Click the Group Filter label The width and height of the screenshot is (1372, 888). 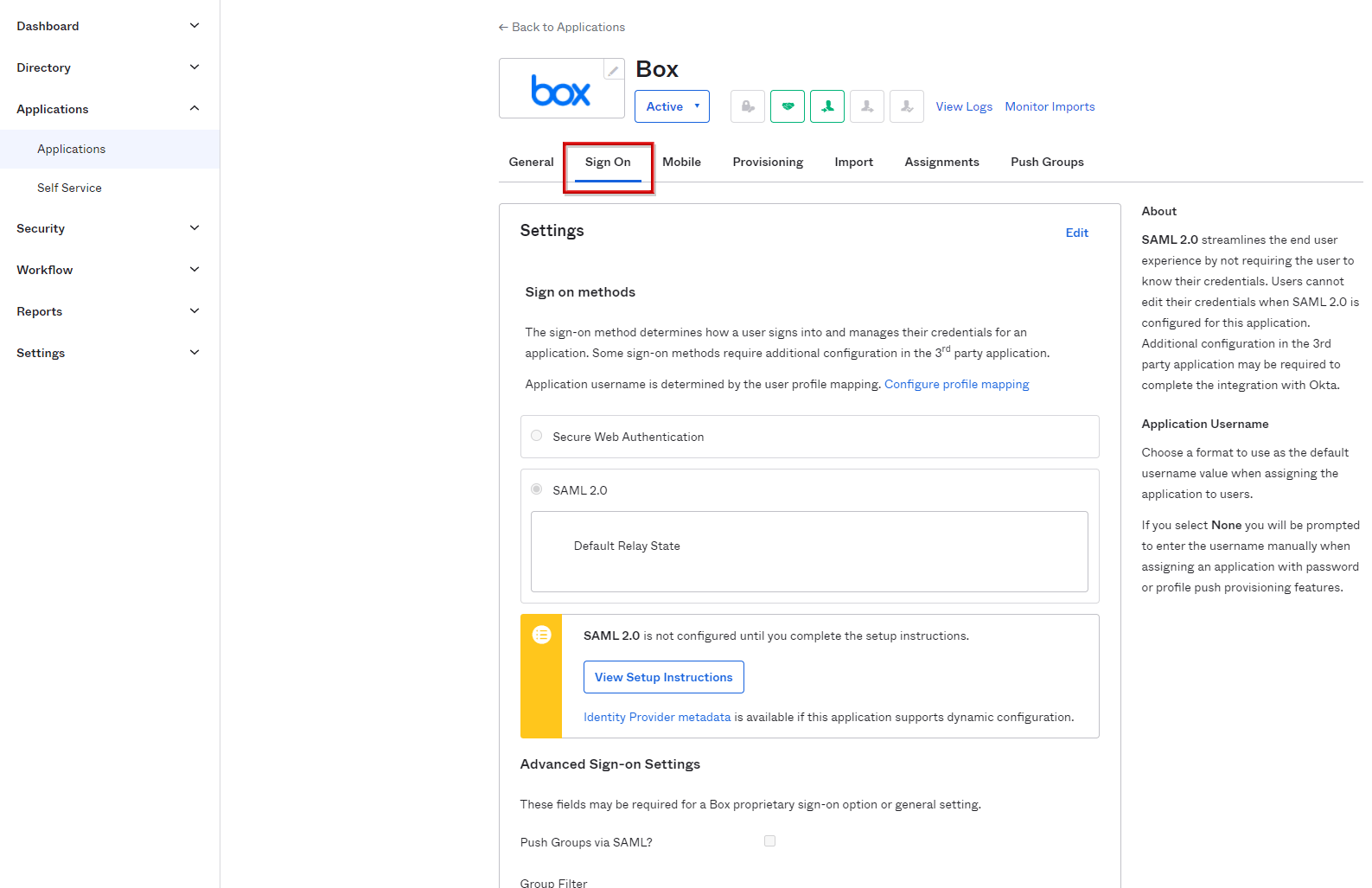click(x=553, y=883)
